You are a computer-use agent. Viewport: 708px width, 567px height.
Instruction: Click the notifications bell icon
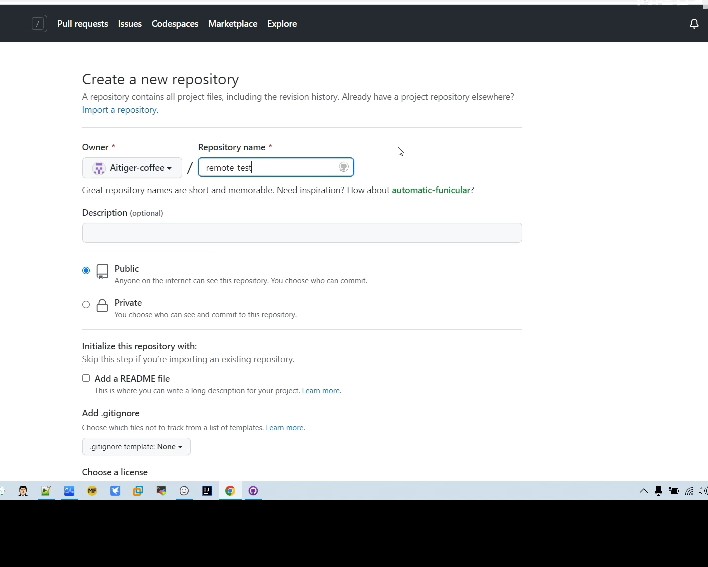[x=694, y=24]
